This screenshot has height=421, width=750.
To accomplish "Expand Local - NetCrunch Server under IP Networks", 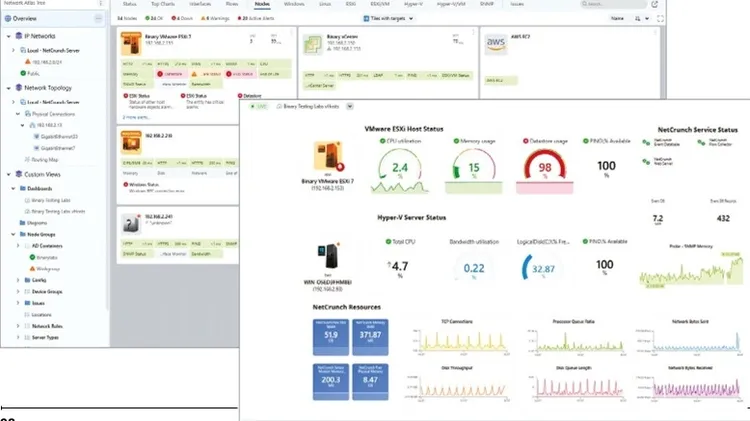I will [13, 50].
